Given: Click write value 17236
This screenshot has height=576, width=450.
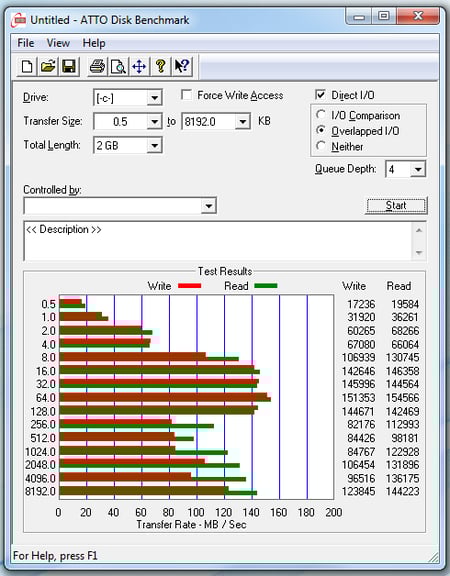Looking at the screenshot, I should [361, 304].
